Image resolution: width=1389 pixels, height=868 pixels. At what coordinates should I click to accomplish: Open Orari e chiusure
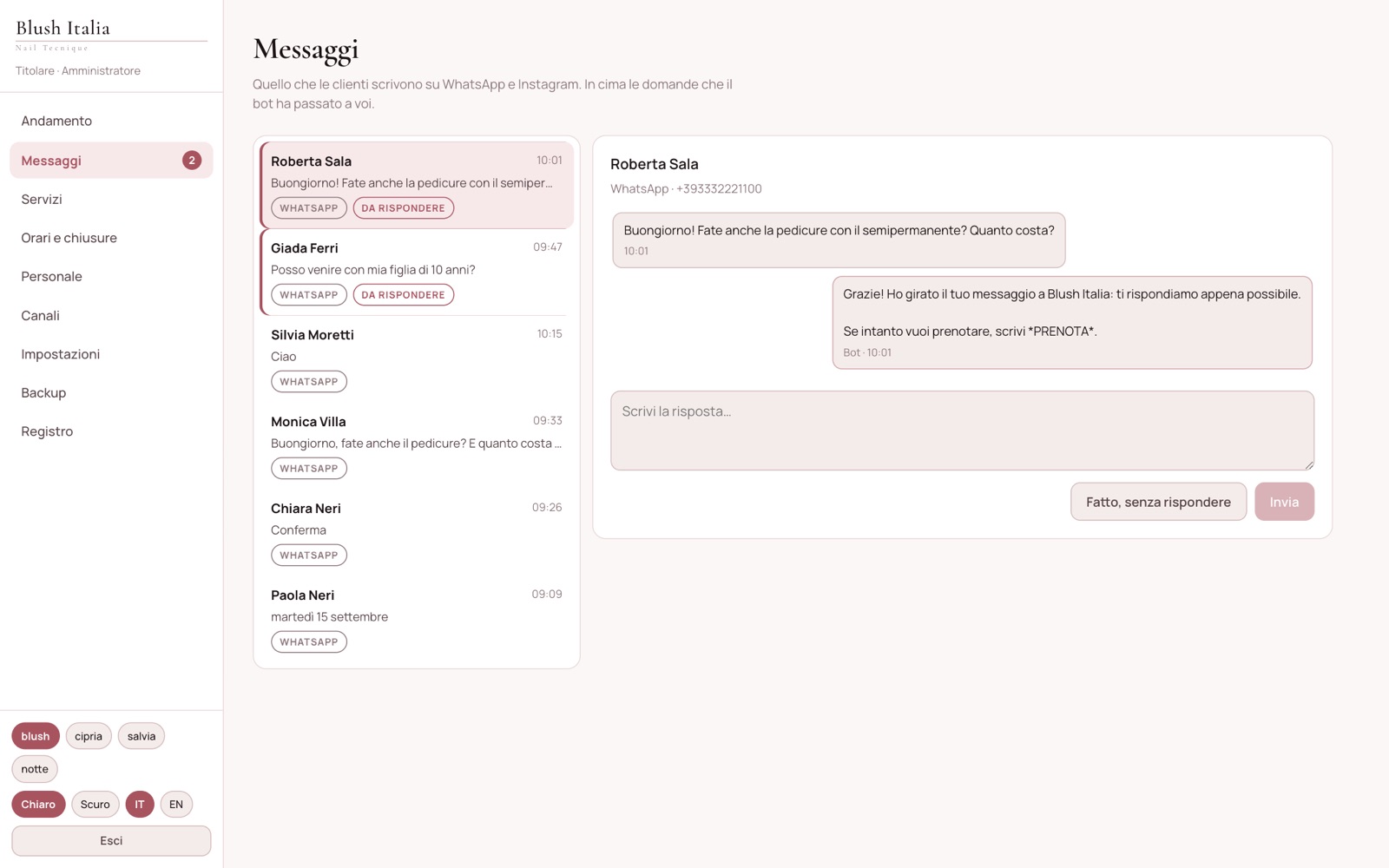click(111, 238)
